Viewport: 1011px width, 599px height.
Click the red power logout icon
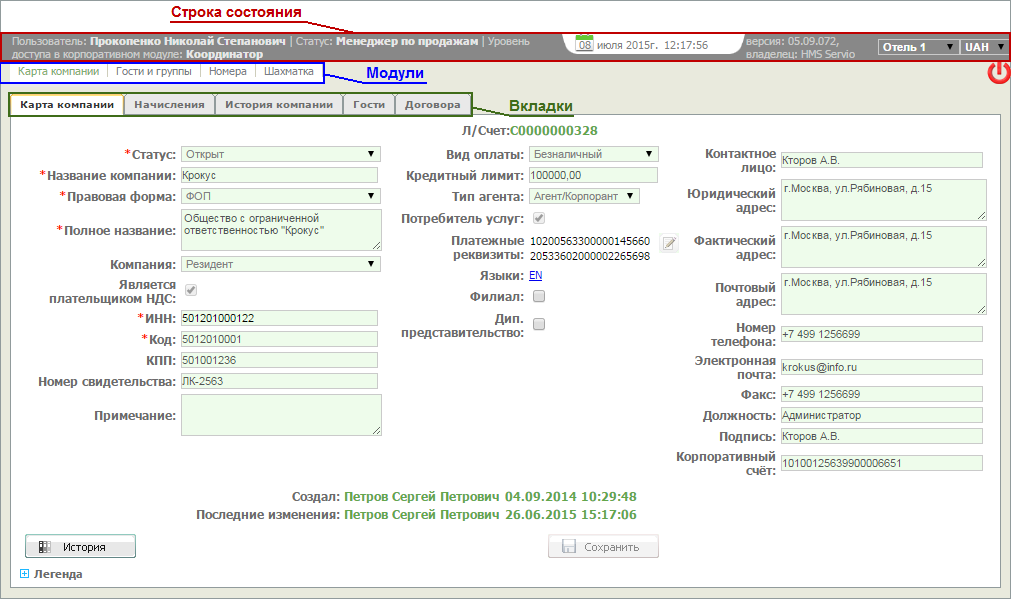point(998,73)
